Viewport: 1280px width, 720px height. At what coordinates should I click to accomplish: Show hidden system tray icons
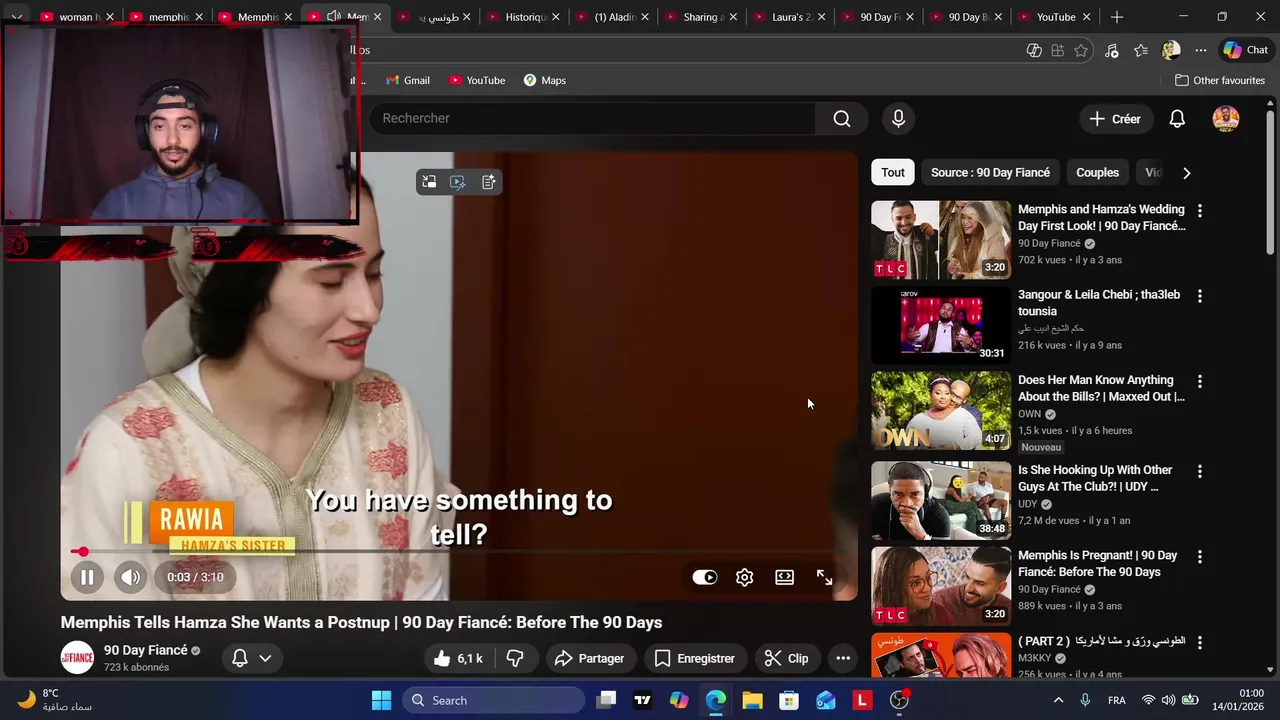click(x=1058, y=700)
